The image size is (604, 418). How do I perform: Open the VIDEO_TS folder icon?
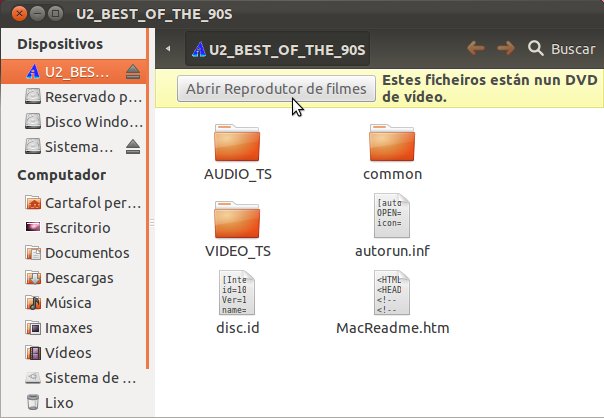237,220
